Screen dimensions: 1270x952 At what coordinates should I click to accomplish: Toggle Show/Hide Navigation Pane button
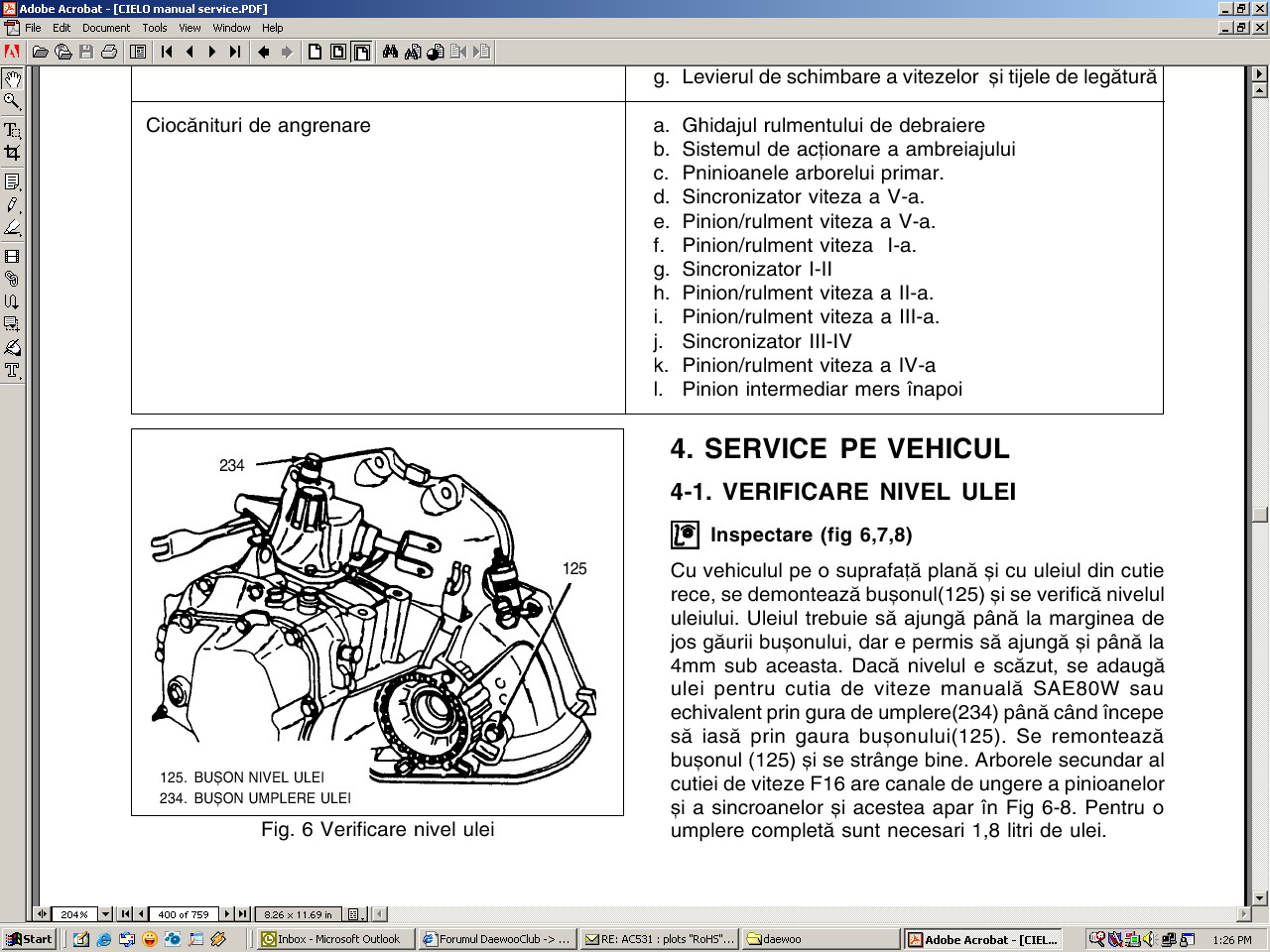click(x=138, y=52)
